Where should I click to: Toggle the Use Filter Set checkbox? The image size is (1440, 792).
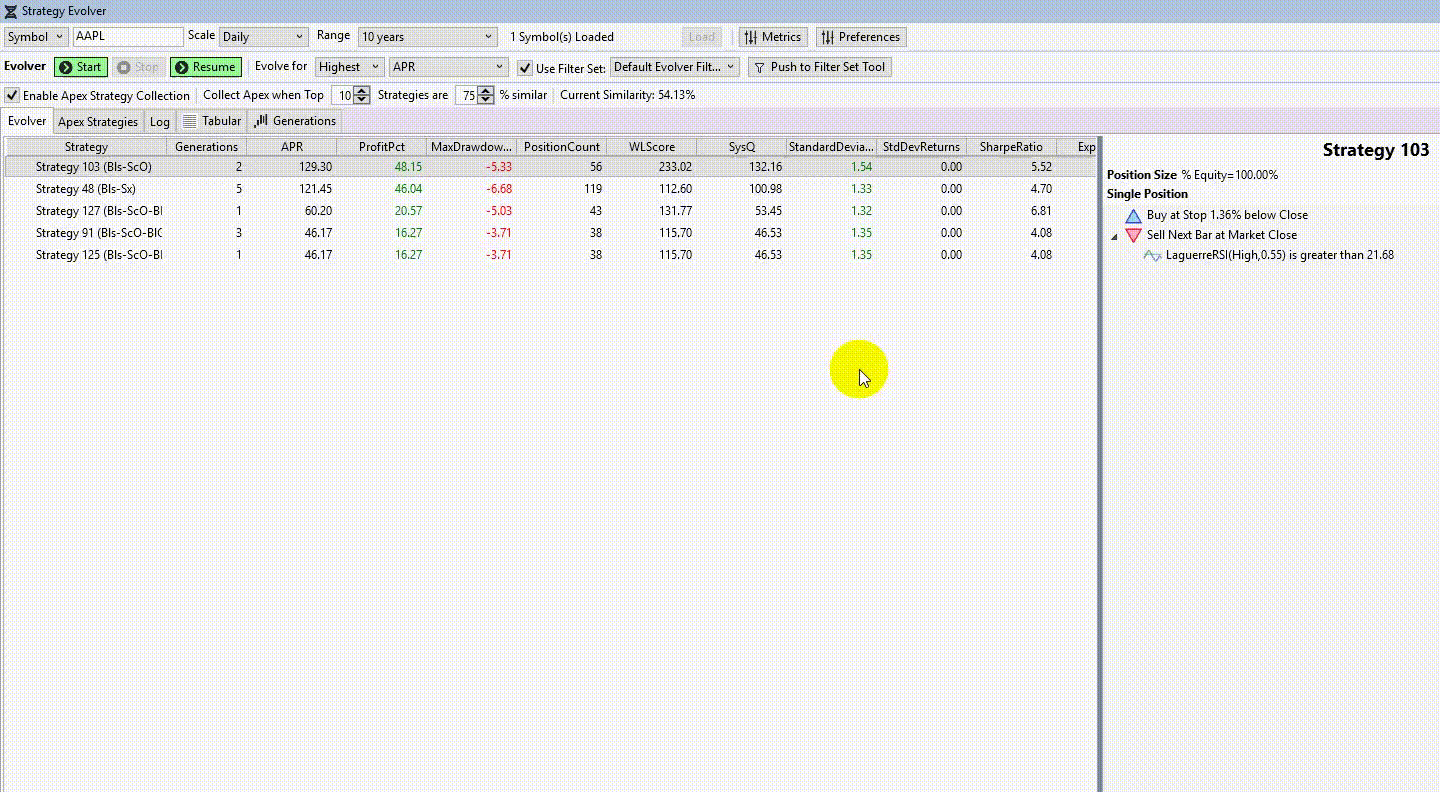tap(525, 67)
